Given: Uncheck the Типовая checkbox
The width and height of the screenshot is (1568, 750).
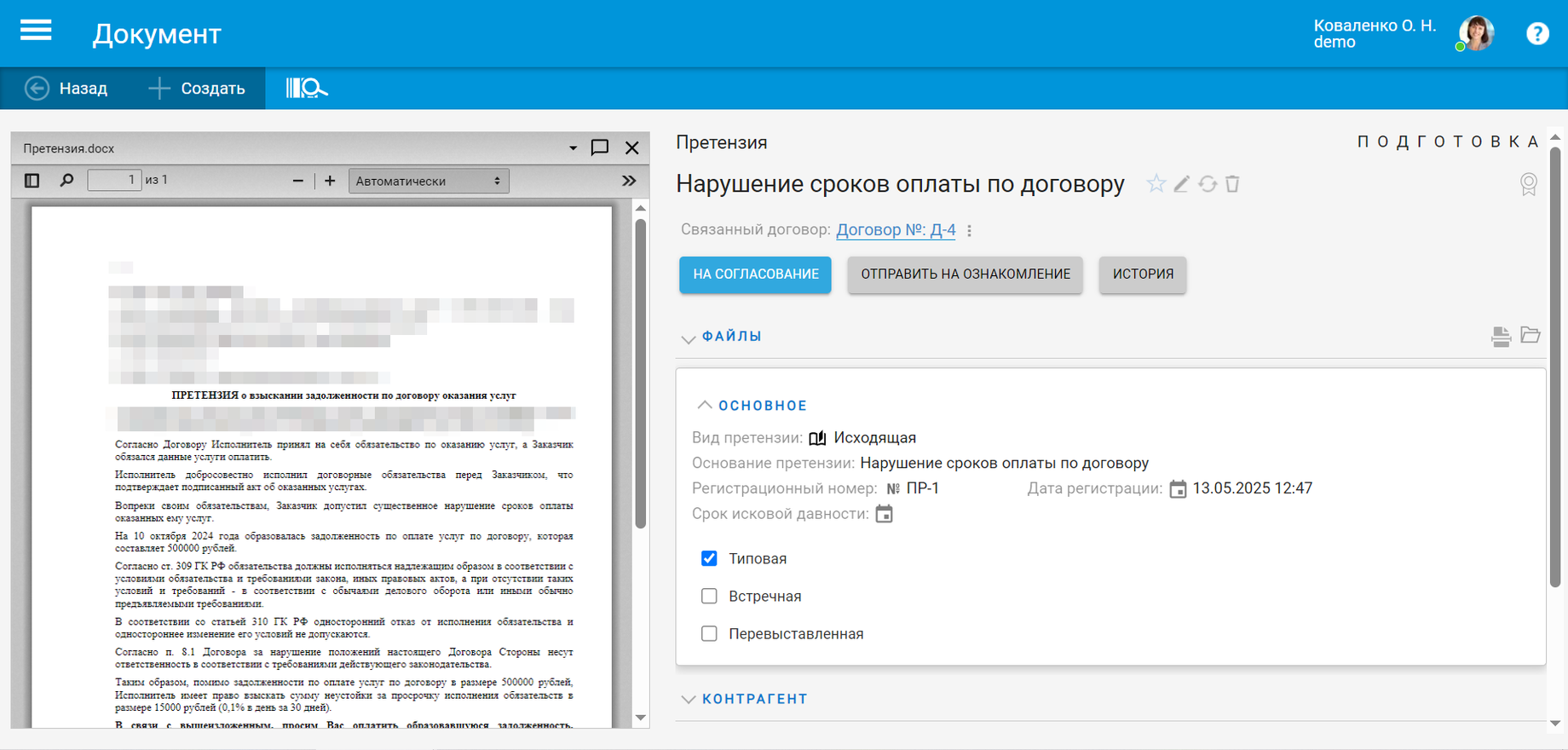Looking at the screenshot, I should [x=709, y=558].
